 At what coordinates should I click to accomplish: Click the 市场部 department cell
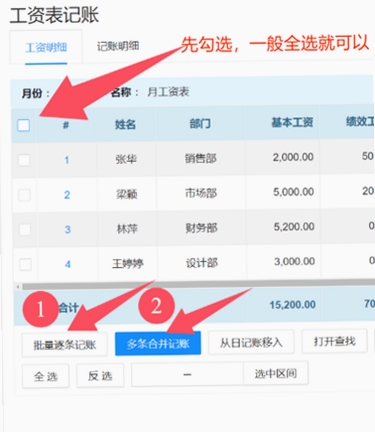pyautogui.click(x=201, y=193)
